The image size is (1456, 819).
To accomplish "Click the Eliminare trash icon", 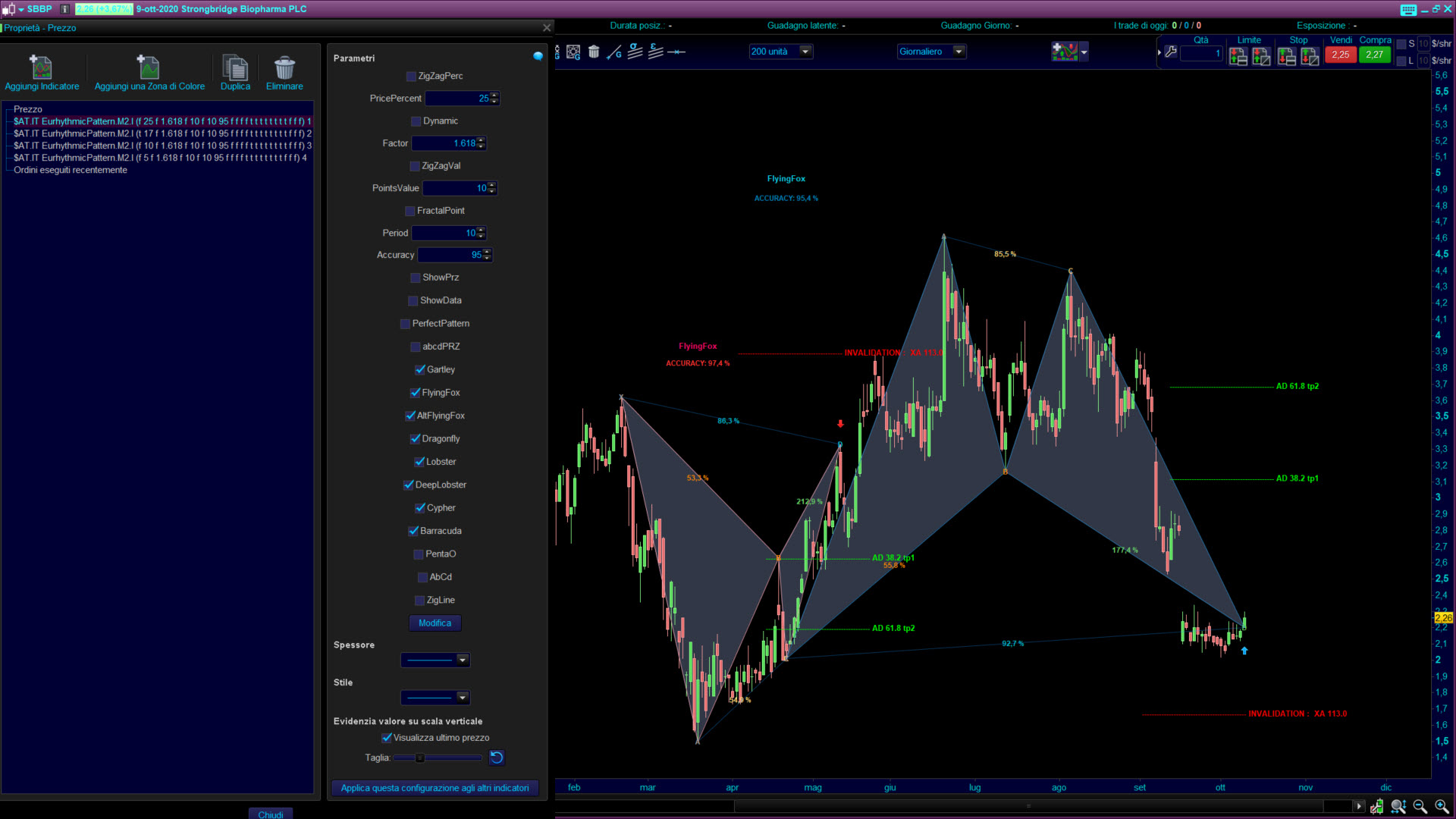I will [284, 67].
